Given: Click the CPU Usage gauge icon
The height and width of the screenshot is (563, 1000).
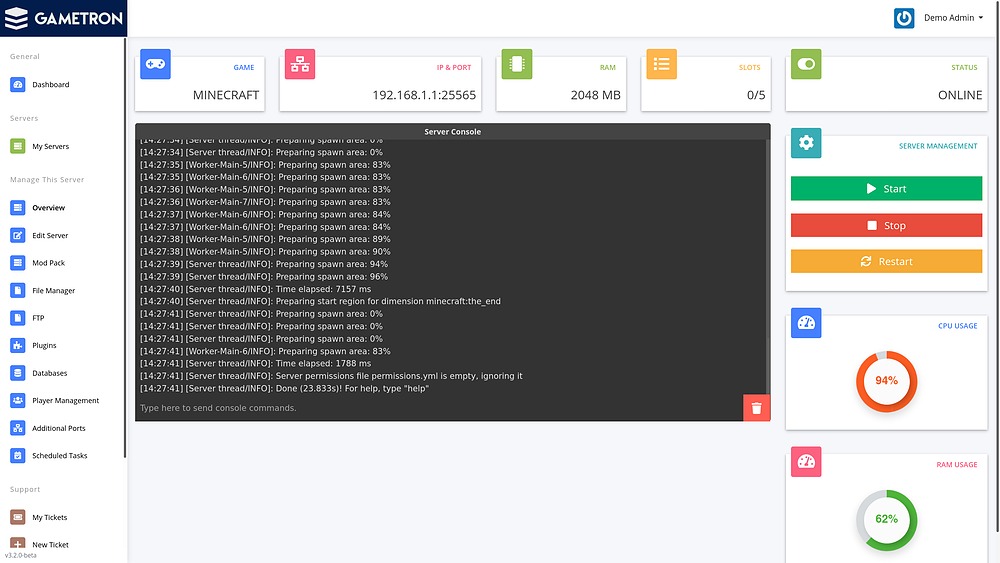Looking at the screenshot, I should coord(806,323).
